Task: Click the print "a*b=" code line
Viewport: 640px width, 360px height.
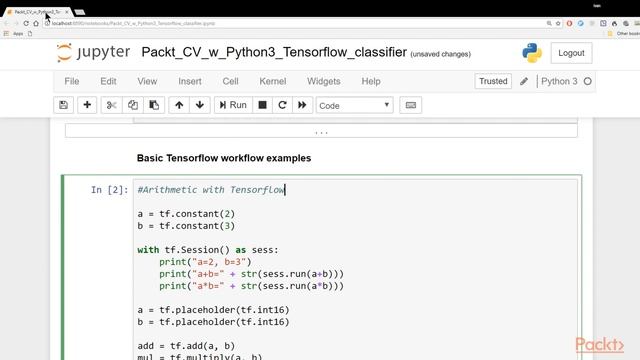Action: coord(251,286)
